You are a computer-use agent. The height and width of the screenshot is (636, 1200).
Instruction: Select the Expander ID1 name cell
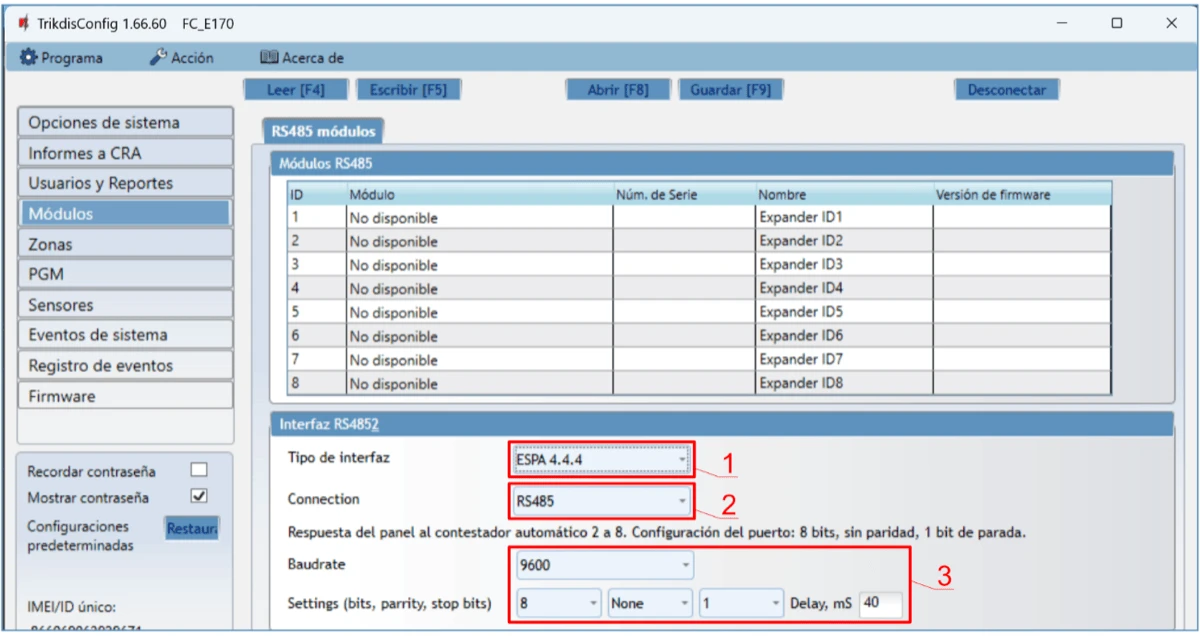coord(842,217)
